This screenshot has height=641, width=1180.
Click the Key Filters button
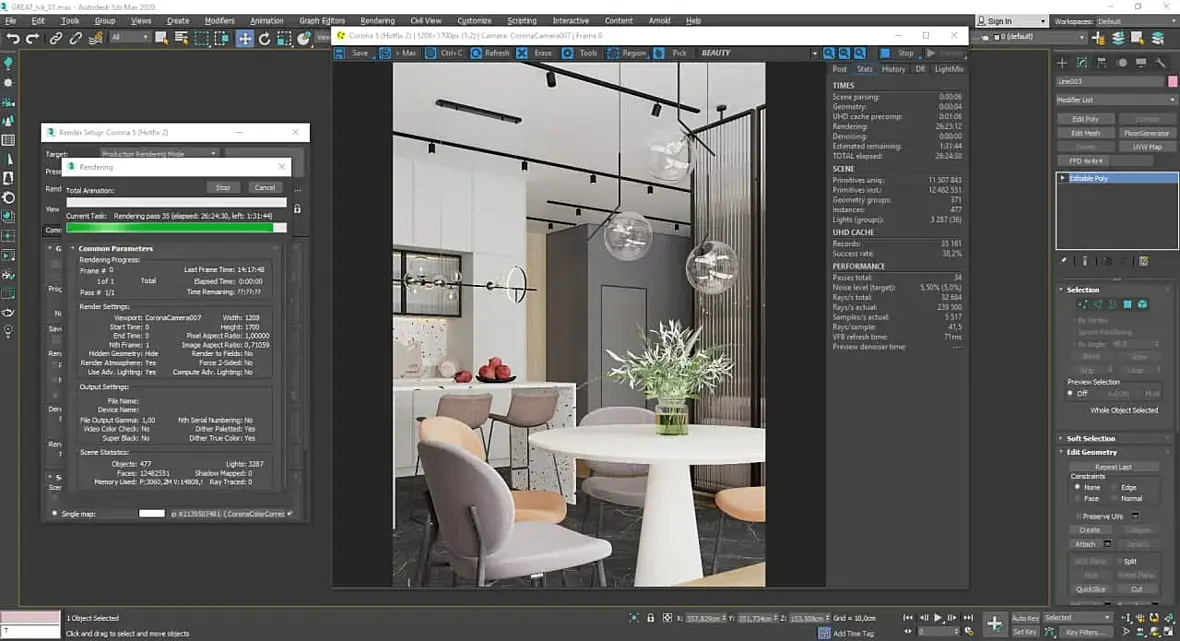click(1085, 633)
